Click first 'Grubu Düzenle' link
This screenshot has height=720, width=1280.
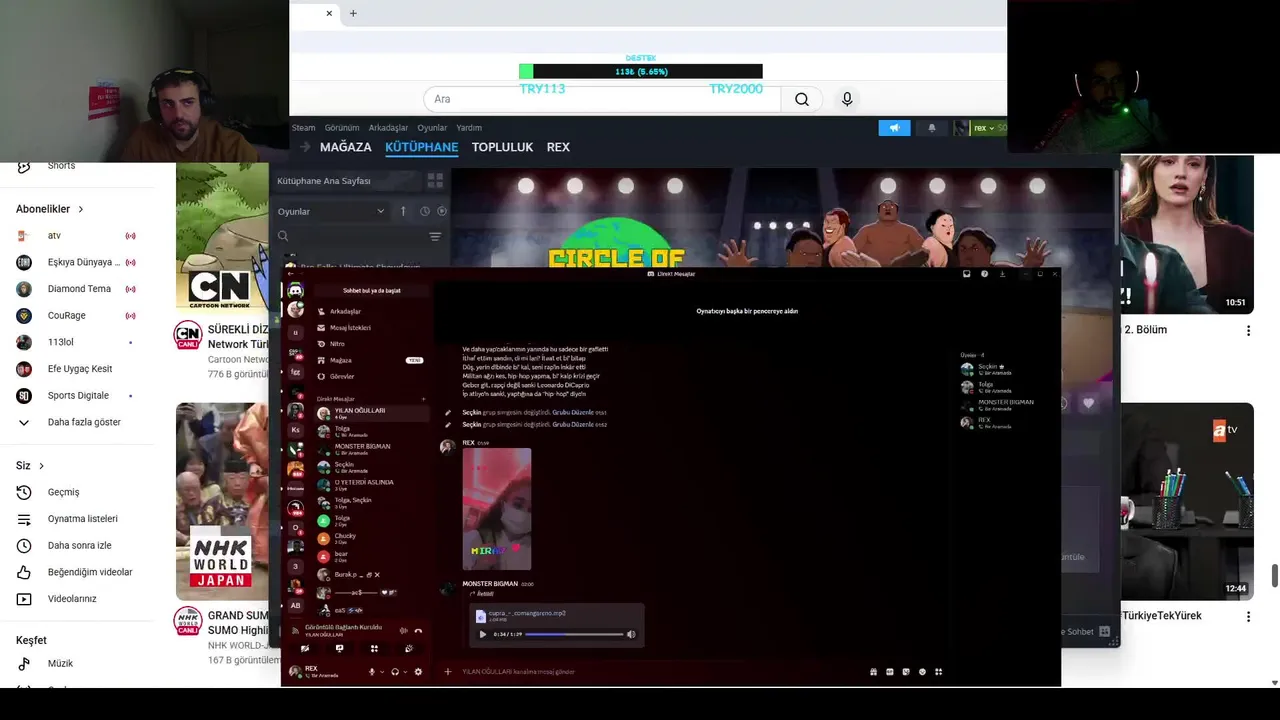(573, 412)
